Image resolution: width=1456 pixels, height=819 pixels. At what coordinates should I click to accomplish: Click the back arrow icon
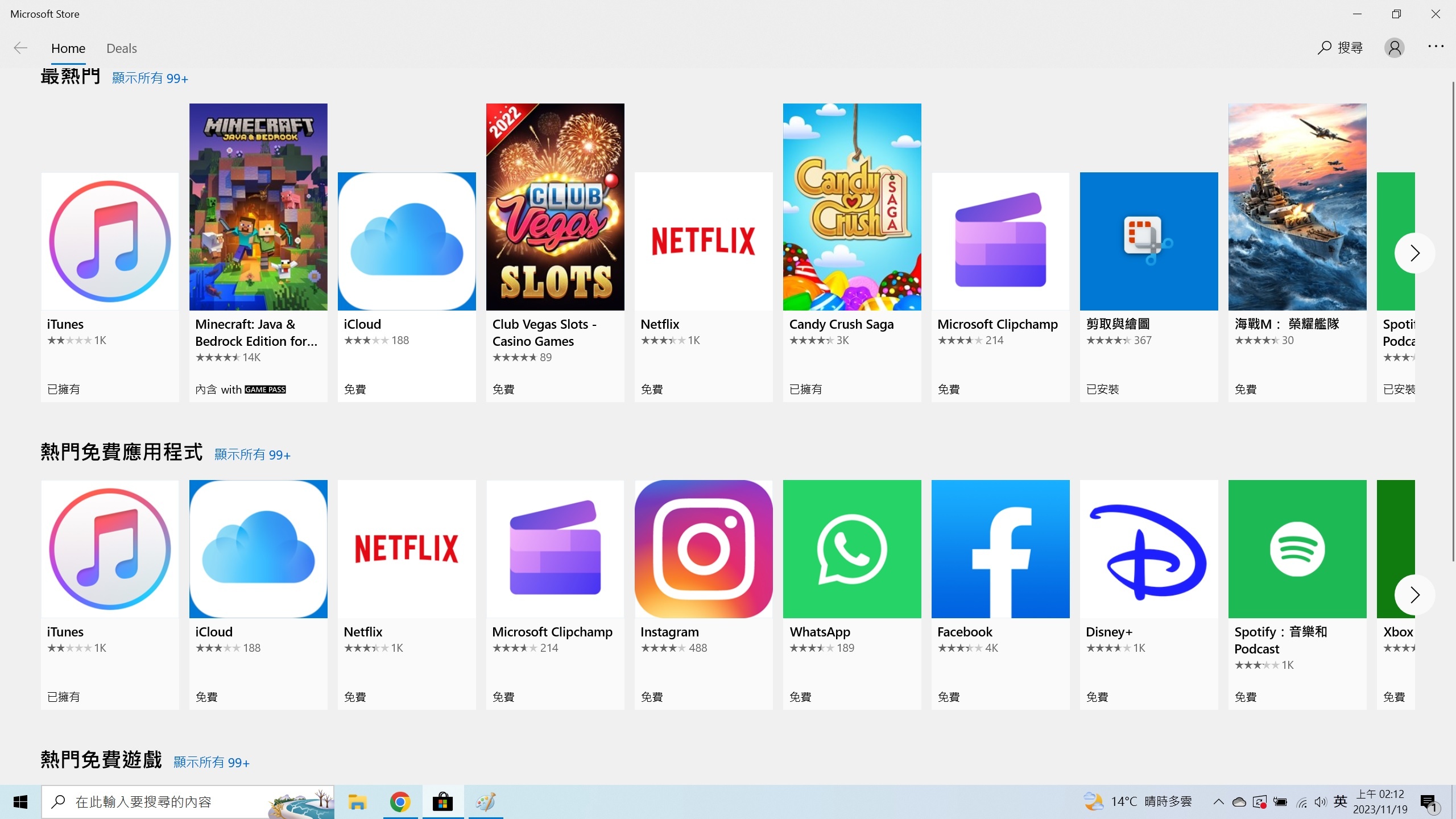click(x=20, y=48)
